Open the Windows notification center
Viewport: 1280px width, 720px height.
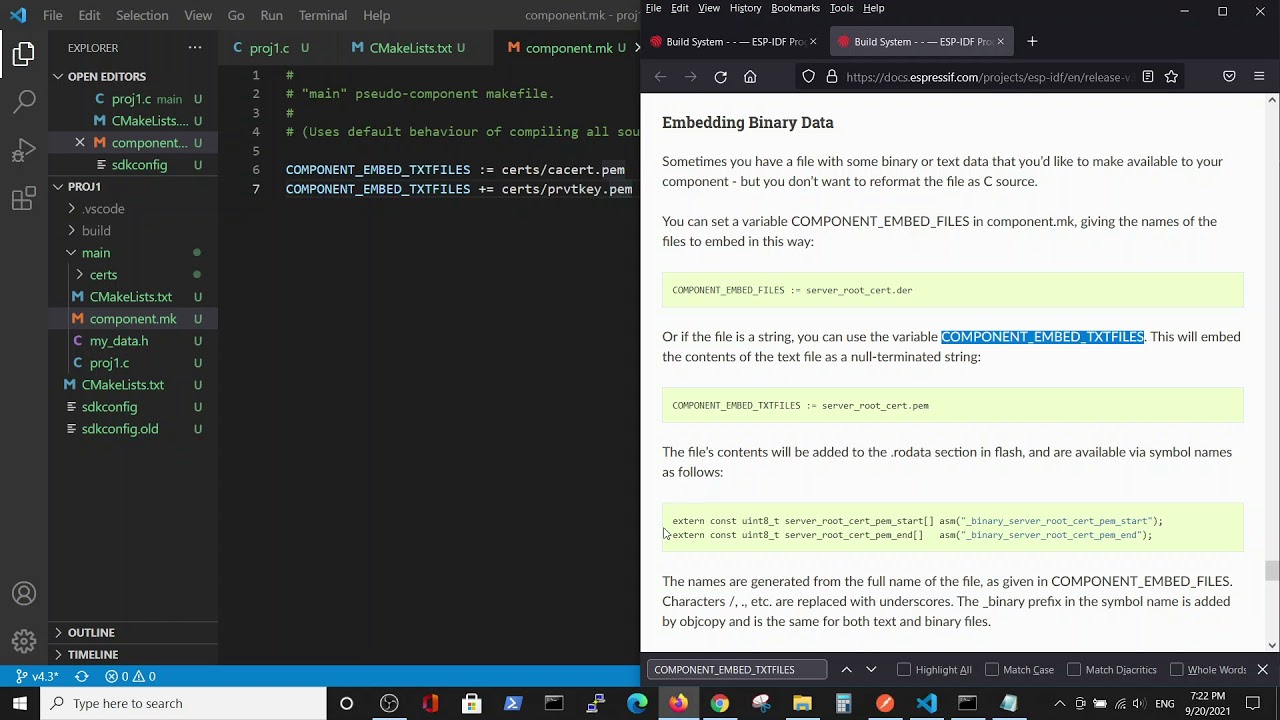[1253, 704]
